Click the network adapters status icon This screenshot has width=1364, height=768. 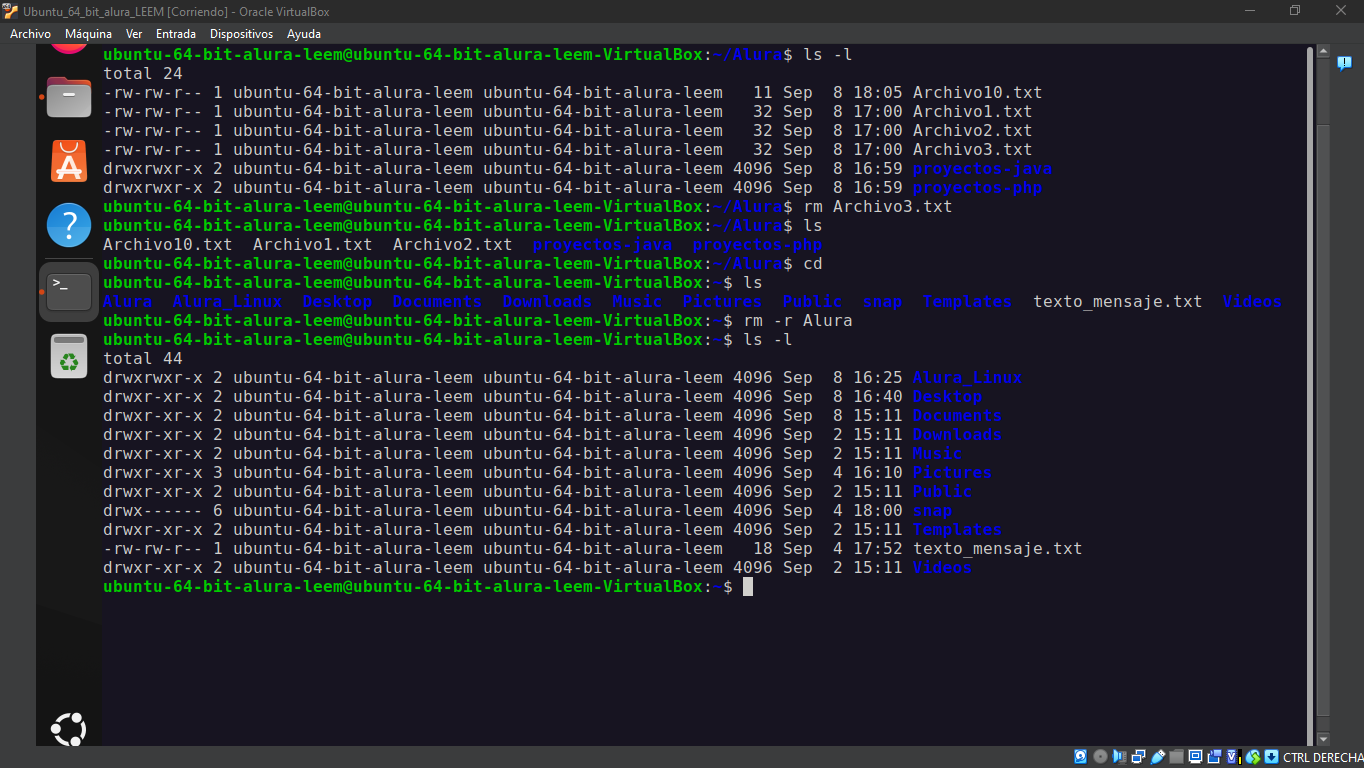coord(1138,757)
